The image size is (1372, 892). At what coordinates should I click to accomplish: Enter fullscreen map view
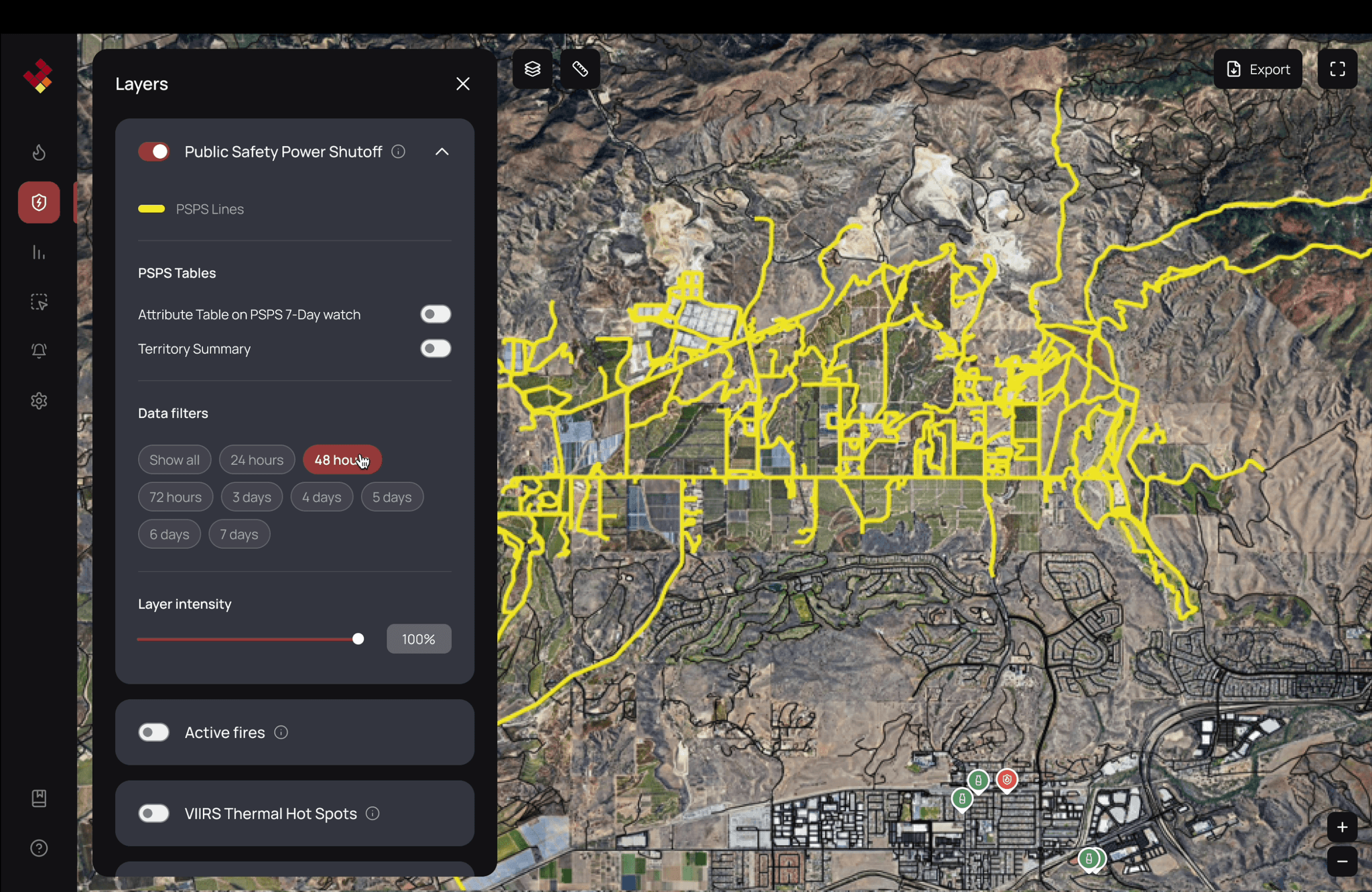(x=1337, y=69)
